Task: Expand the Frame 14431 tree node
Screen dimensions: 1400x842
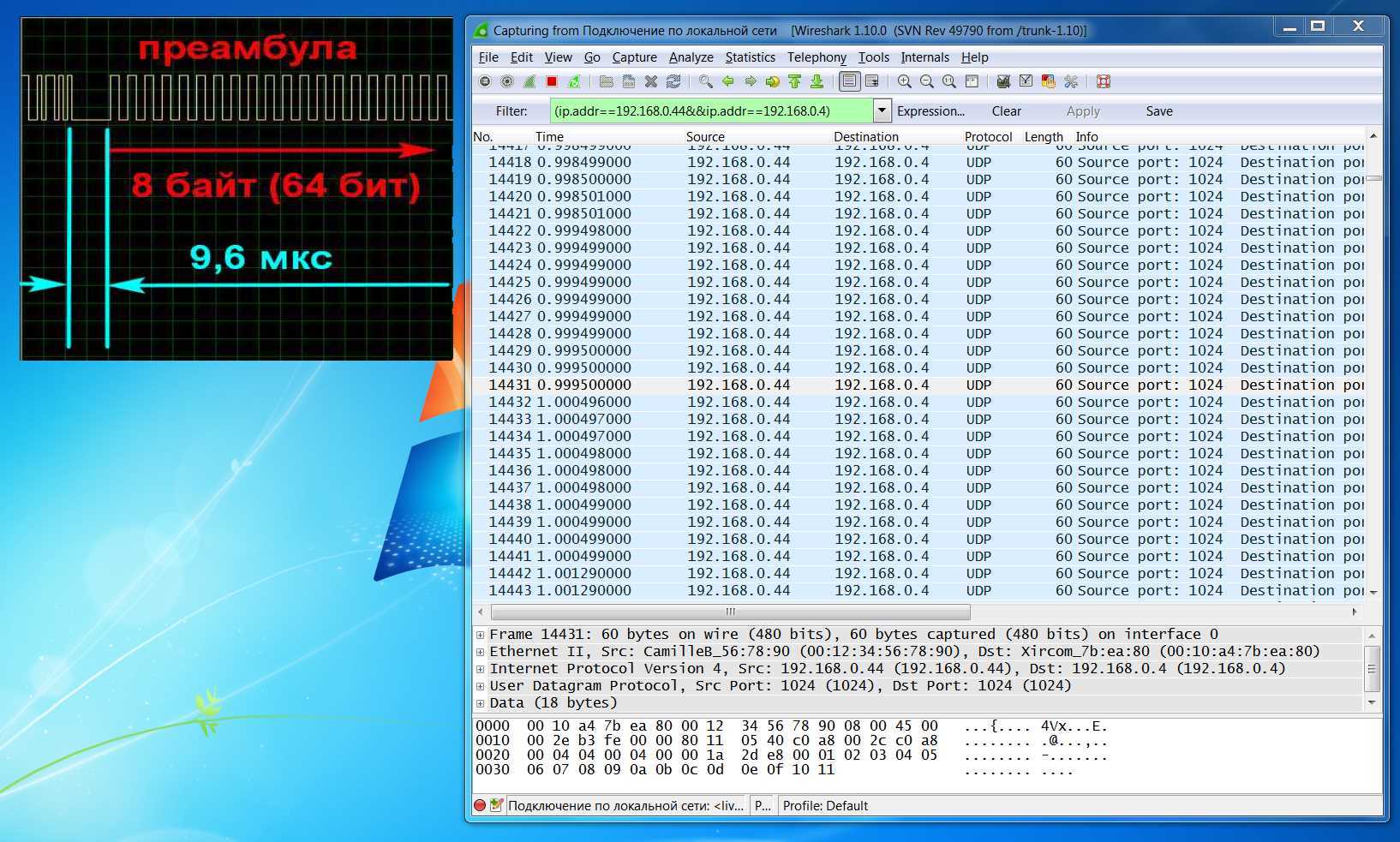Action: (x=481, y=635)
